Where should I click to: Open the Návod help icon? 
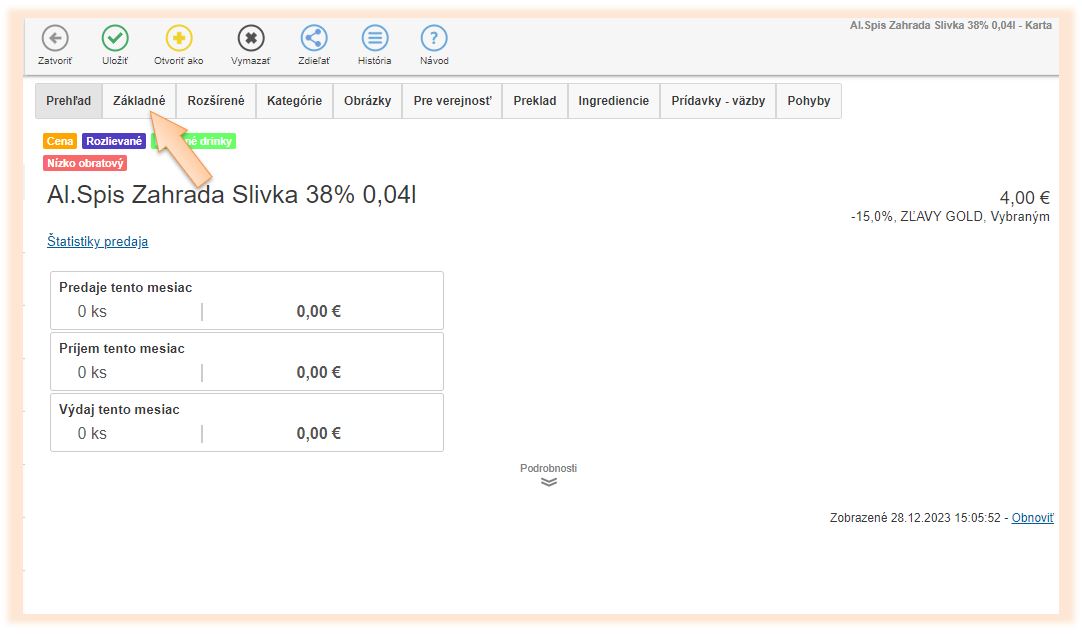tap(434, 39)
